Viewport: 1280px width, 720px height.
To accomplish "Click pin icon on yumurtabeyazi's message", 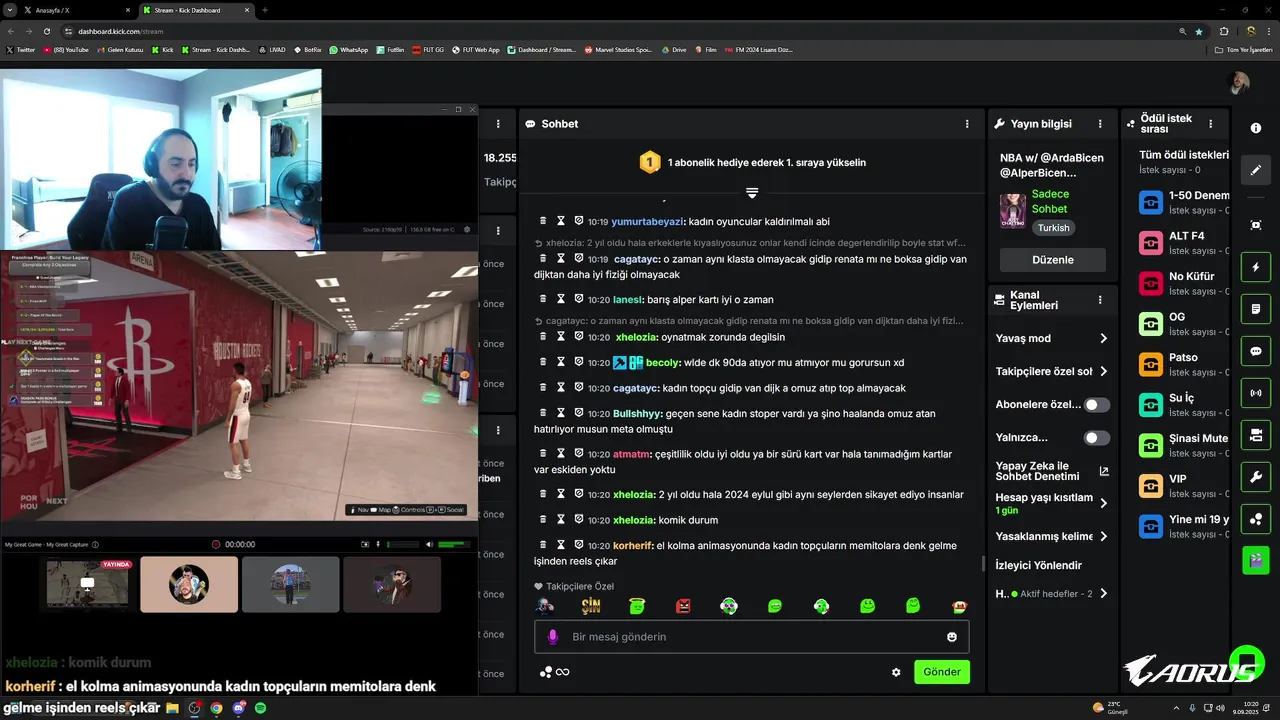I will point(579,221).
